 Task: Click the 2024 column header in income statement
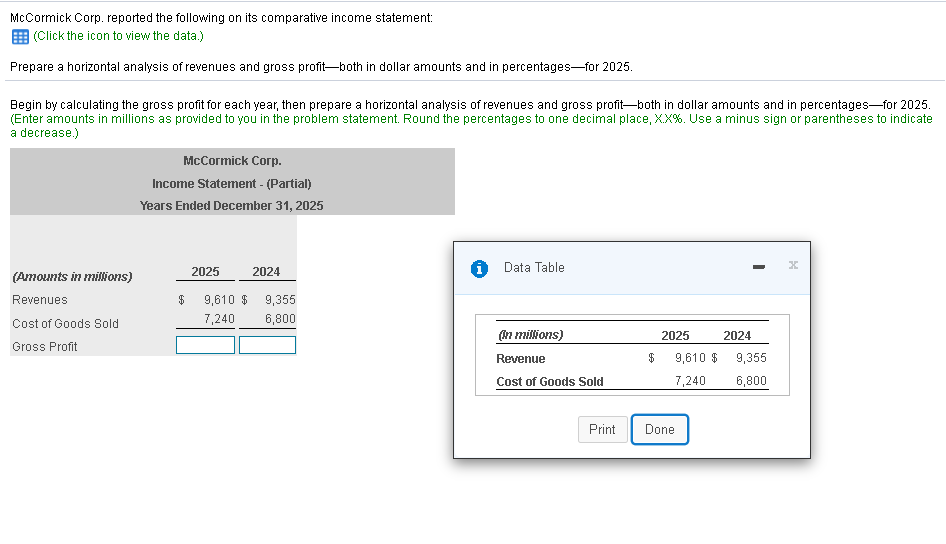click(266, 272)
